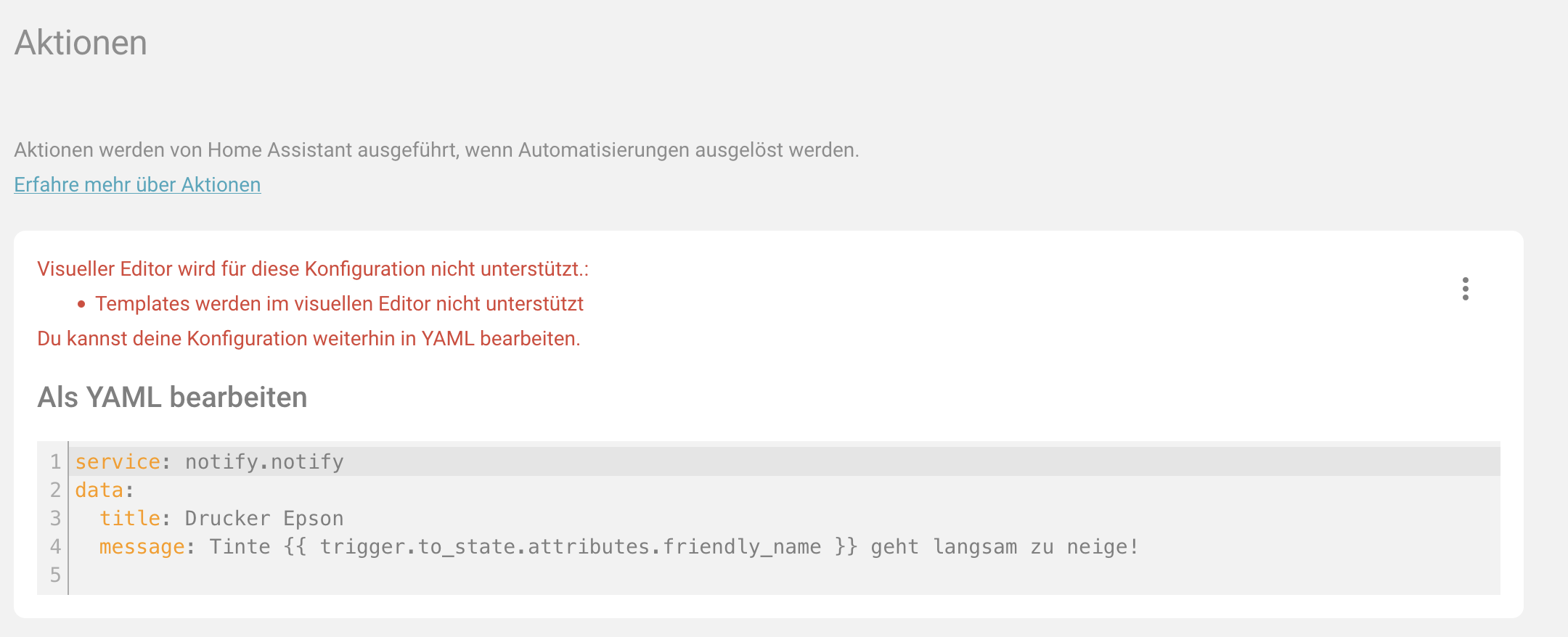Click the 'Aktionen werden von Home Assistant' description
Screen dimensions: 1568x637
click(x=436, y=150)
